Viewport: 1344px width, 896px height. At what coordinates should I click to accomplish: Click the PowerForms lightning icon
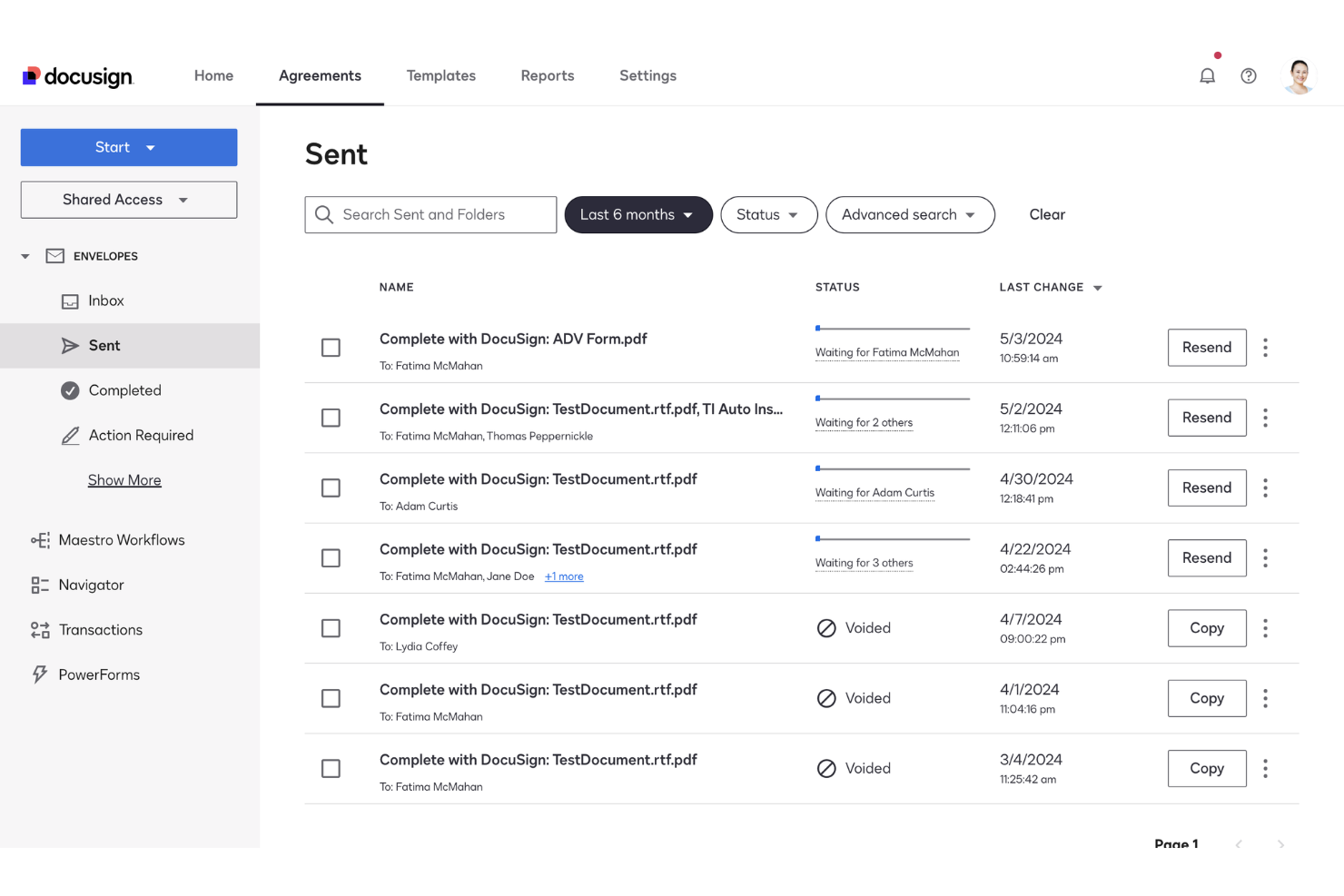click(x=40, y=674)
